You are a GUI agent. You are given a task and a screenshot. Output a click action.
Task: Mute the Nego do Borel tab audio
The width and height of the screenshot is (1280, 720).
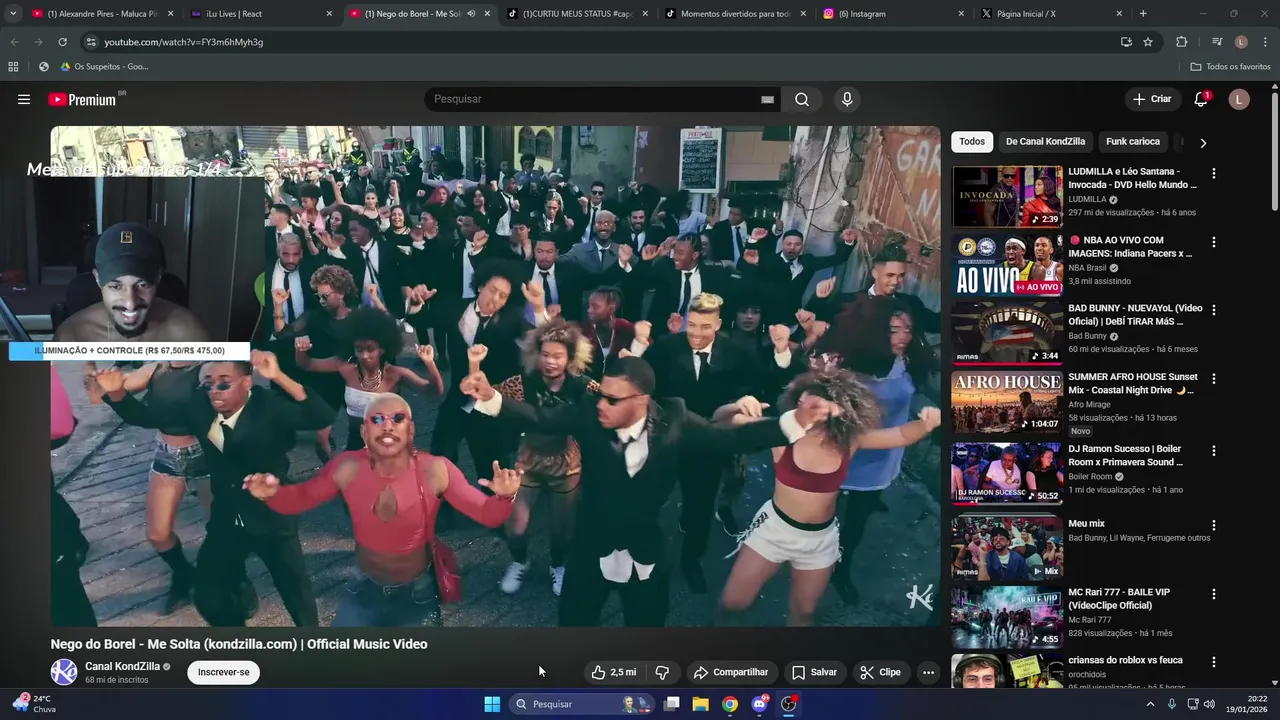471,14
